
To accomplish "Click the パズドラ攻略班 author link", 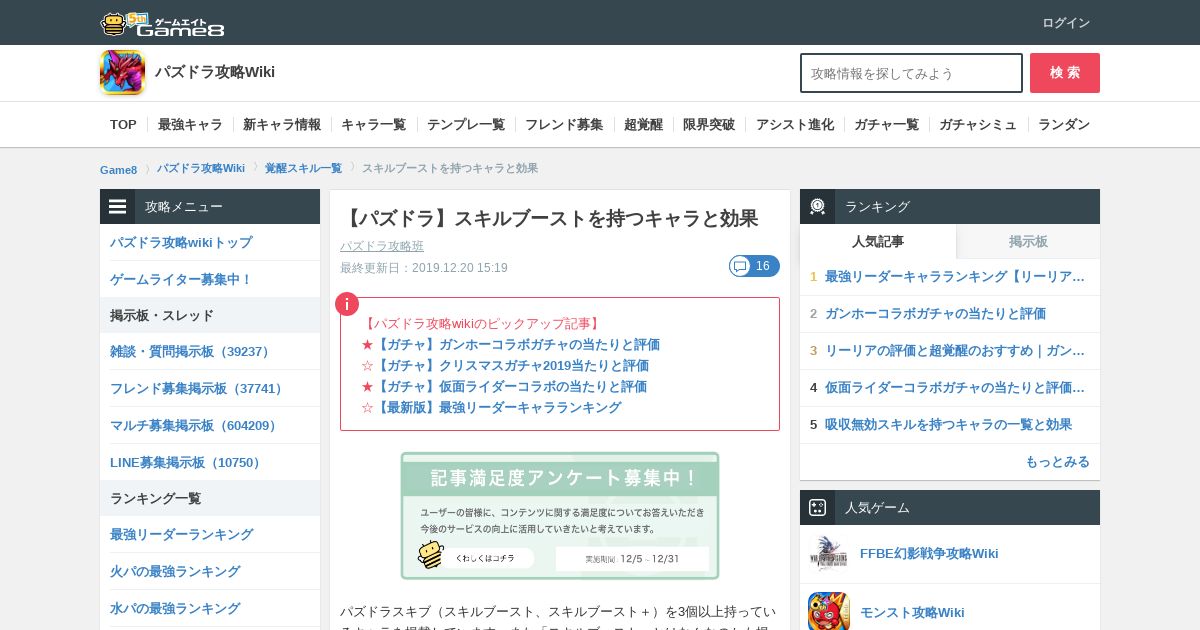I will [x=382, y=246].
